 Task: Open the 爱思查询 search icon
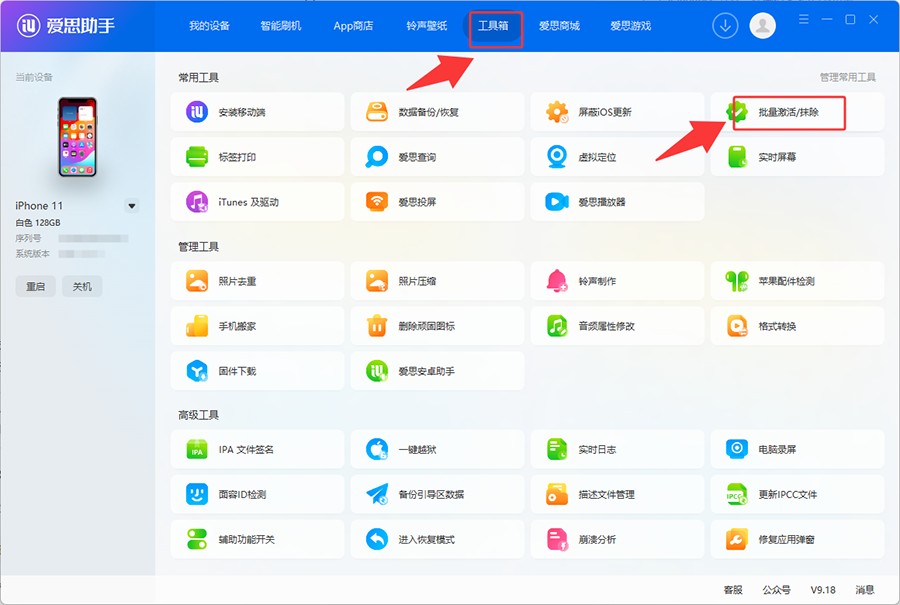[377, 157]
